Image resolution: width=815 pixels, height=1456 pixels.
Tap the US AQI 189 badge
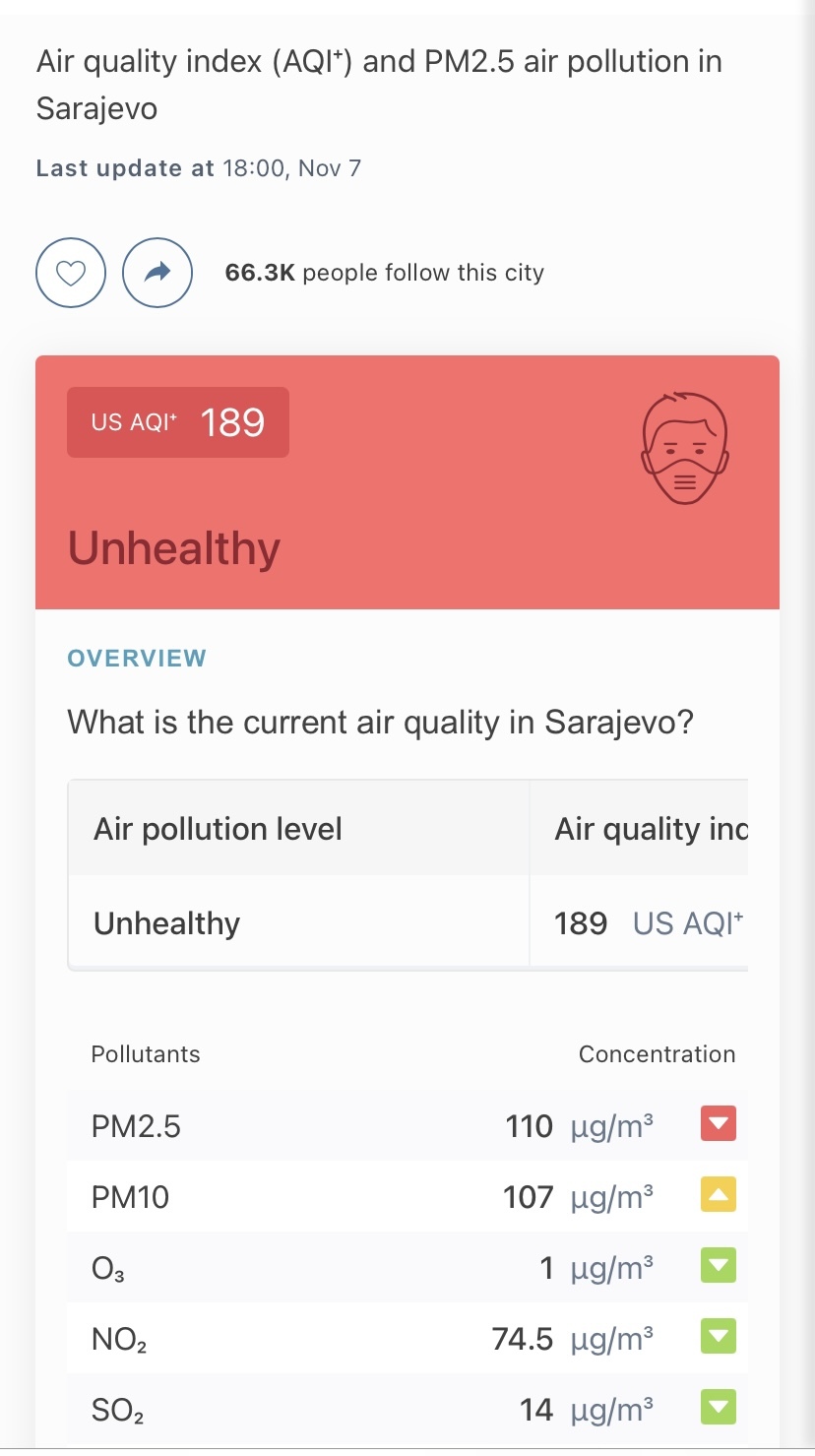pyautogui.click(x=178, y=422)
